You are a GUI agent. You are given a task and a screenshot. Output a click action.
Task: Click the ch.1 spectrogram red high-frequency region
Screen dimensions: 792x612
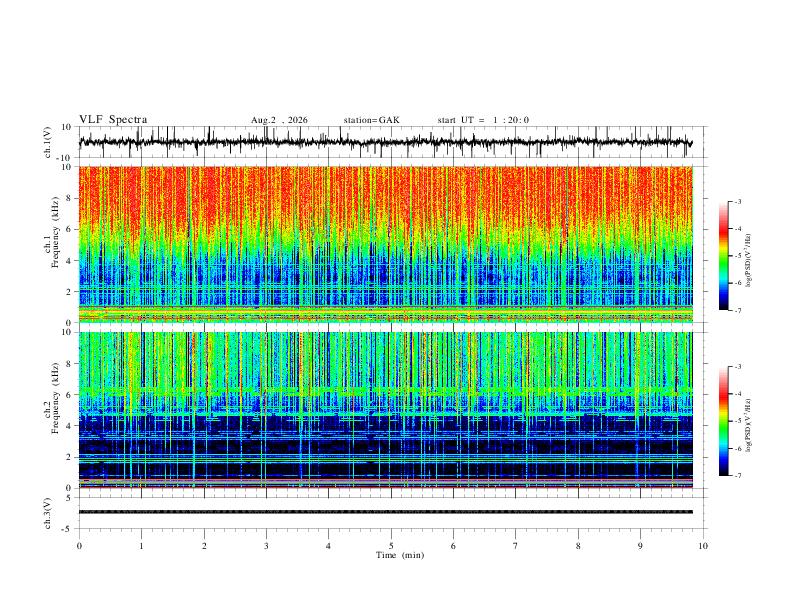385,197
